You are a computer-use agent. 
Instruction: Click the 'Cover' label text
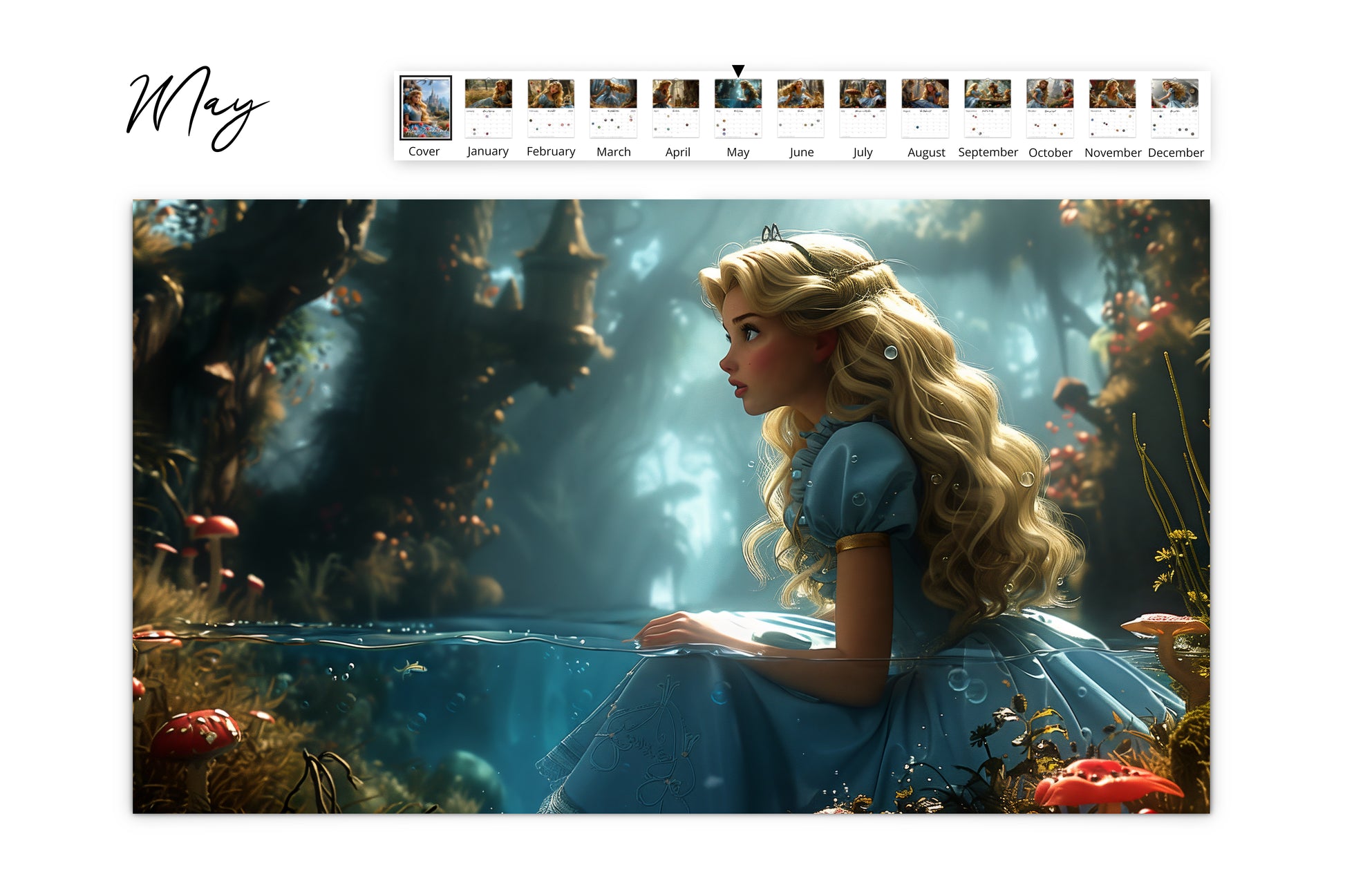point(424,151)
